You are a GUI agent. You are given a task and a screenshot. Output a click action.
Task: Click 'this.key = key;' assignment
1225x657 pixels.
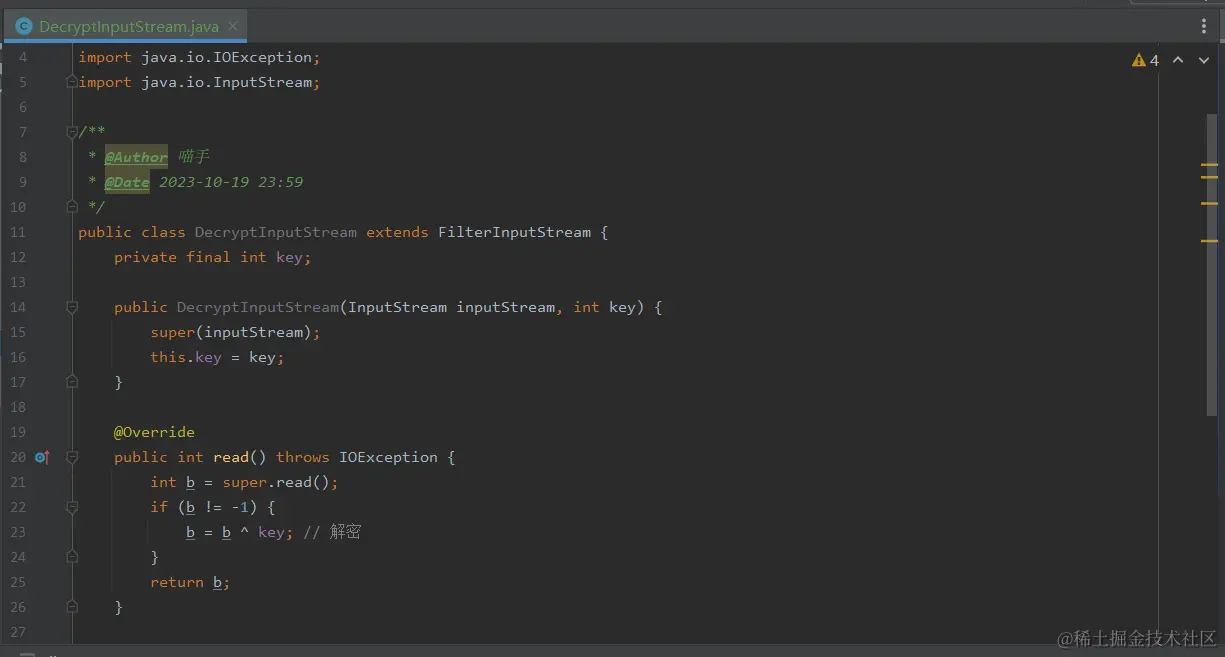coord(217,357)
